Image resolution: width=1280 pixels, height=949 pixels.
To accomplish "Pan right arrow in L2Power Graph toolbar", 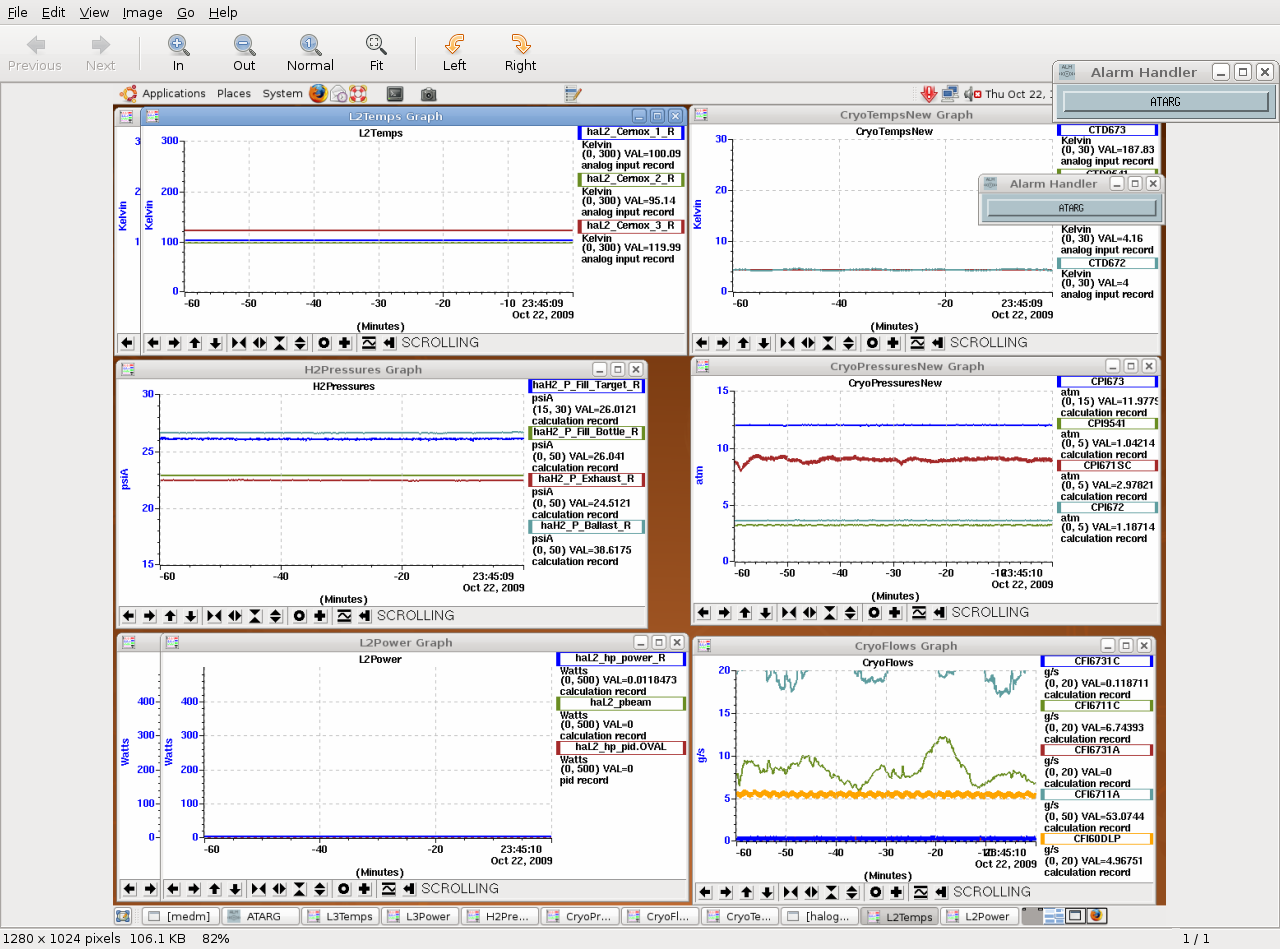I will pos(194,888).
